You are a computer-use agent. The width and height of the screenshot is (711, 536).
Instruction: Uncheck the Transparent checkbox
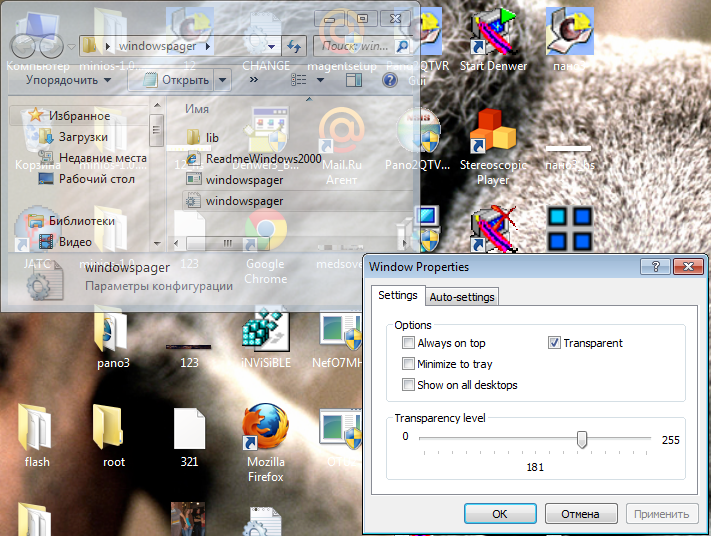pyautogui.click(x=554, y=343)
